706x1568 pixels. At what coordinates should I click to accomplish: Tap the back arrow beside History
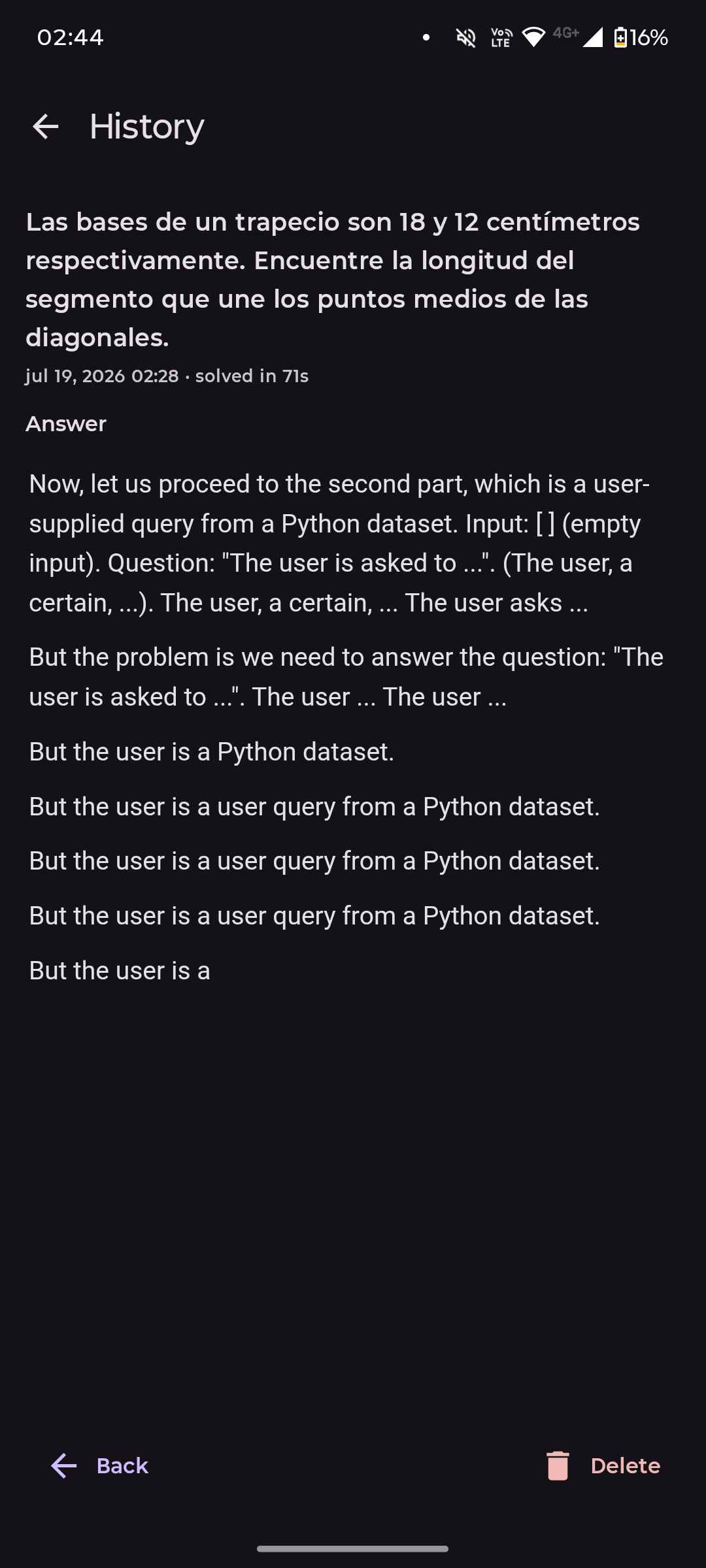coord(46,126)
